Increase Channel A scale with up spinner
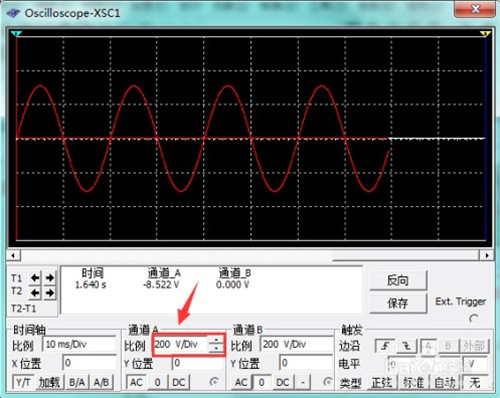The width and height of the screenshot is (500, 398). click(x=216, y=340)
